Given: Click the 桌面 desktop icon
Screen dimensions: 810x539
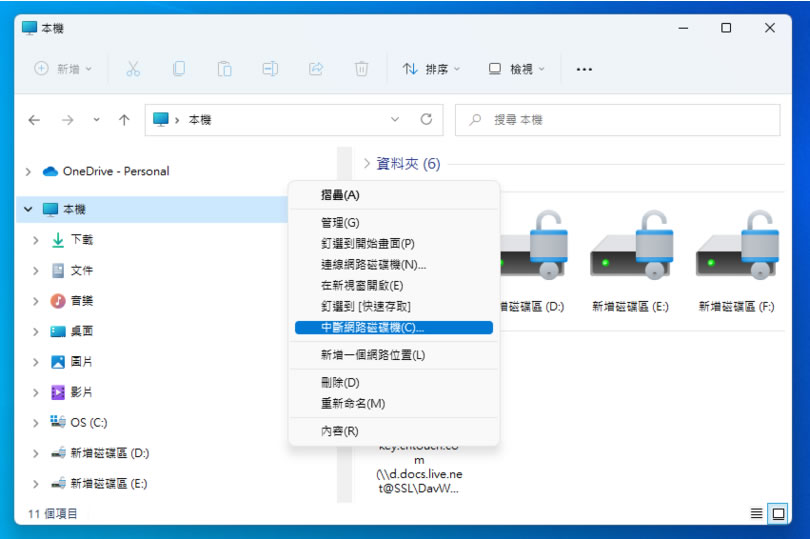Looking at the screenshot, I should (x=58, y=331).
